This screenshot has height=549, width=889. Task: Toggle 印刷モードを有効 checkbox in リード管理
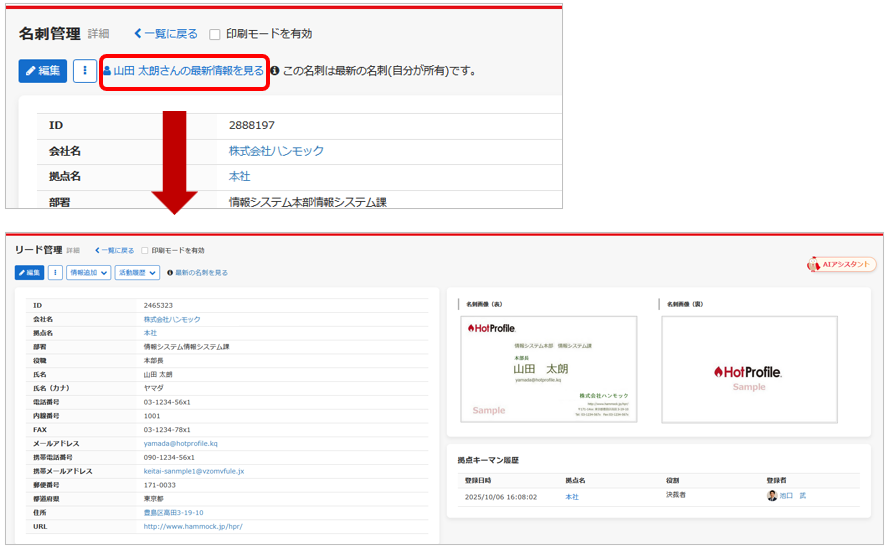point(145,250)
